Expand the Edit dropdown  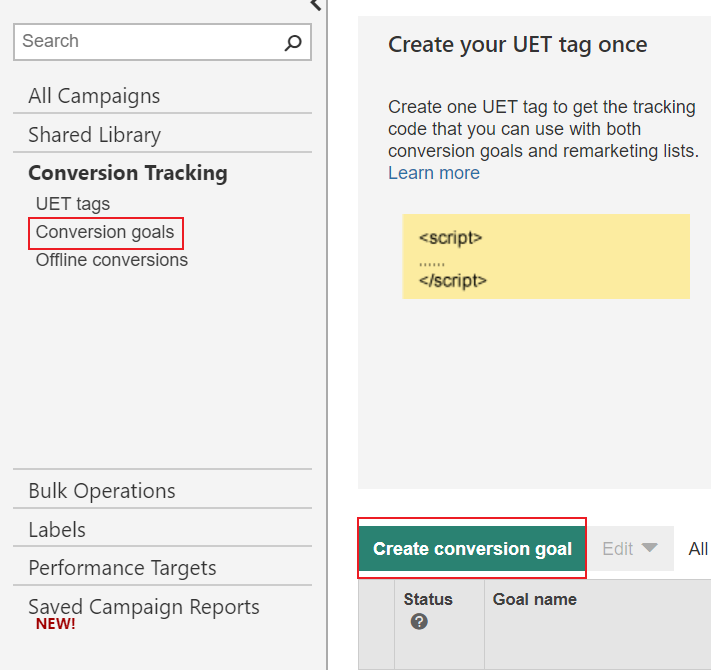coord(630,549)
